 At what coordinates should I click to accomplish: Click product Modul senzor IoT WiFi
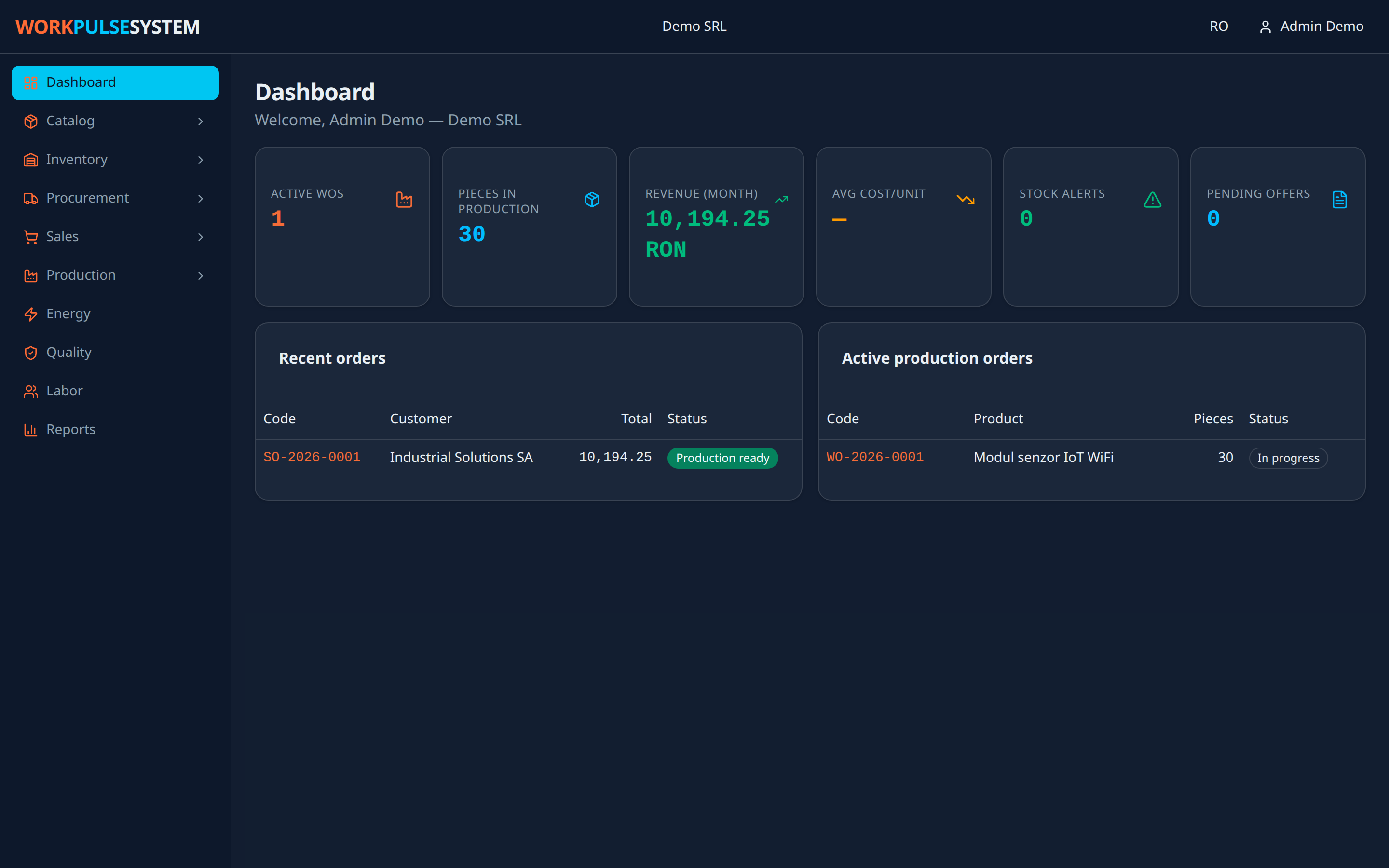tap(1044, 458)
